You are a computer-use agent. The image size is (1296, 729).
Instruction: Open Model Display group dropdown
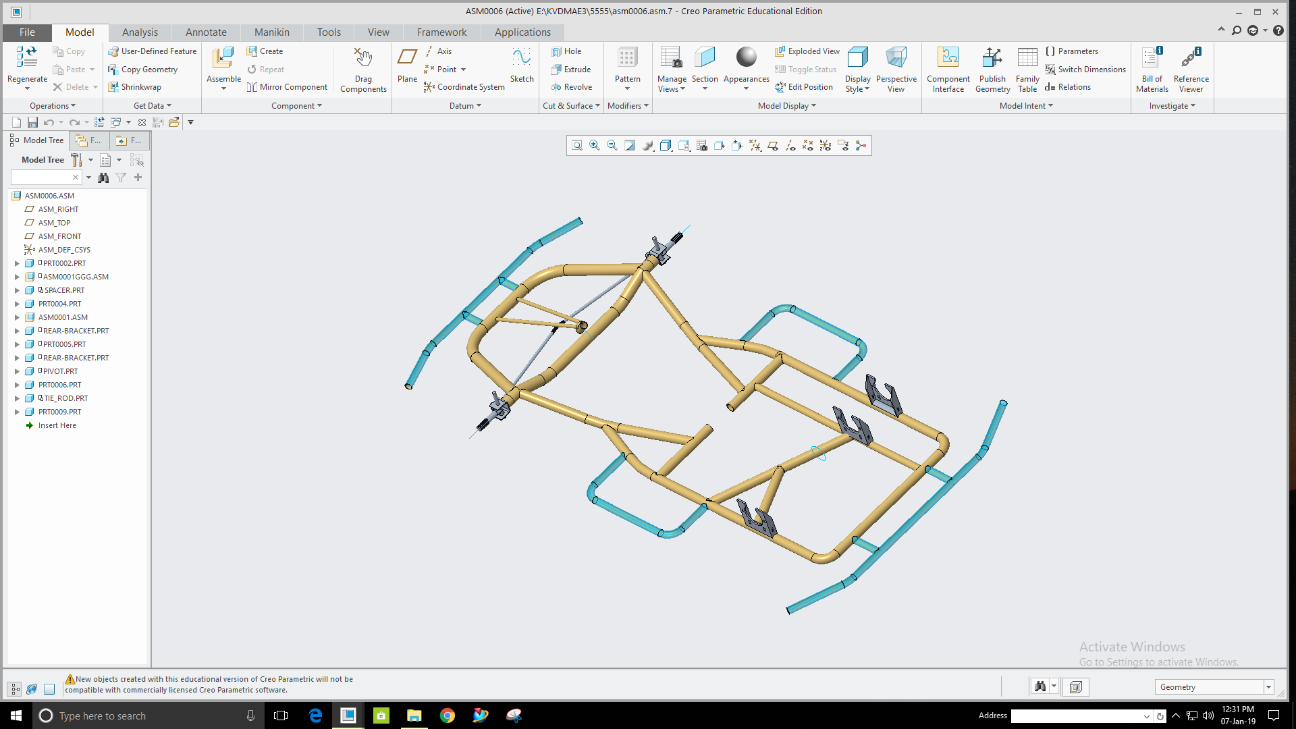(x=786, y=105)
